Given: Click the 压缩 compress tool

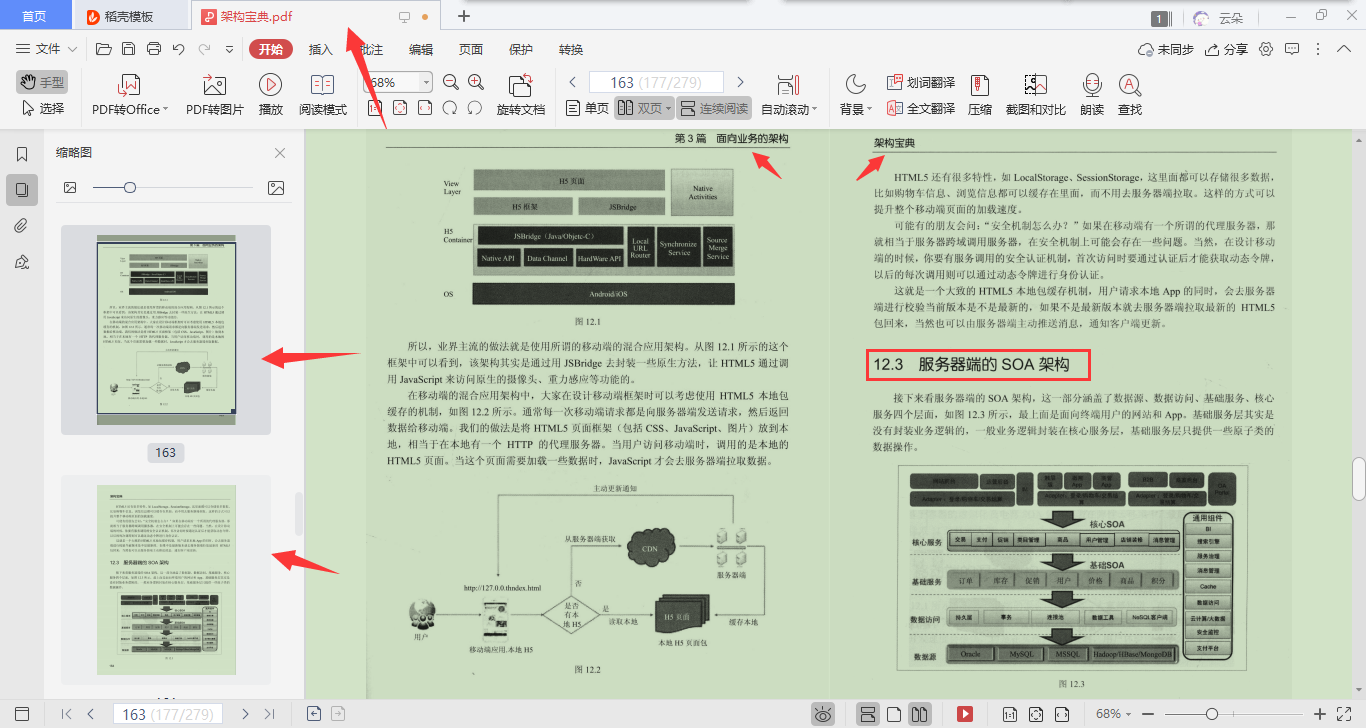Looking at the screenshot, I should pyautogui.click(x=980, y=96).
